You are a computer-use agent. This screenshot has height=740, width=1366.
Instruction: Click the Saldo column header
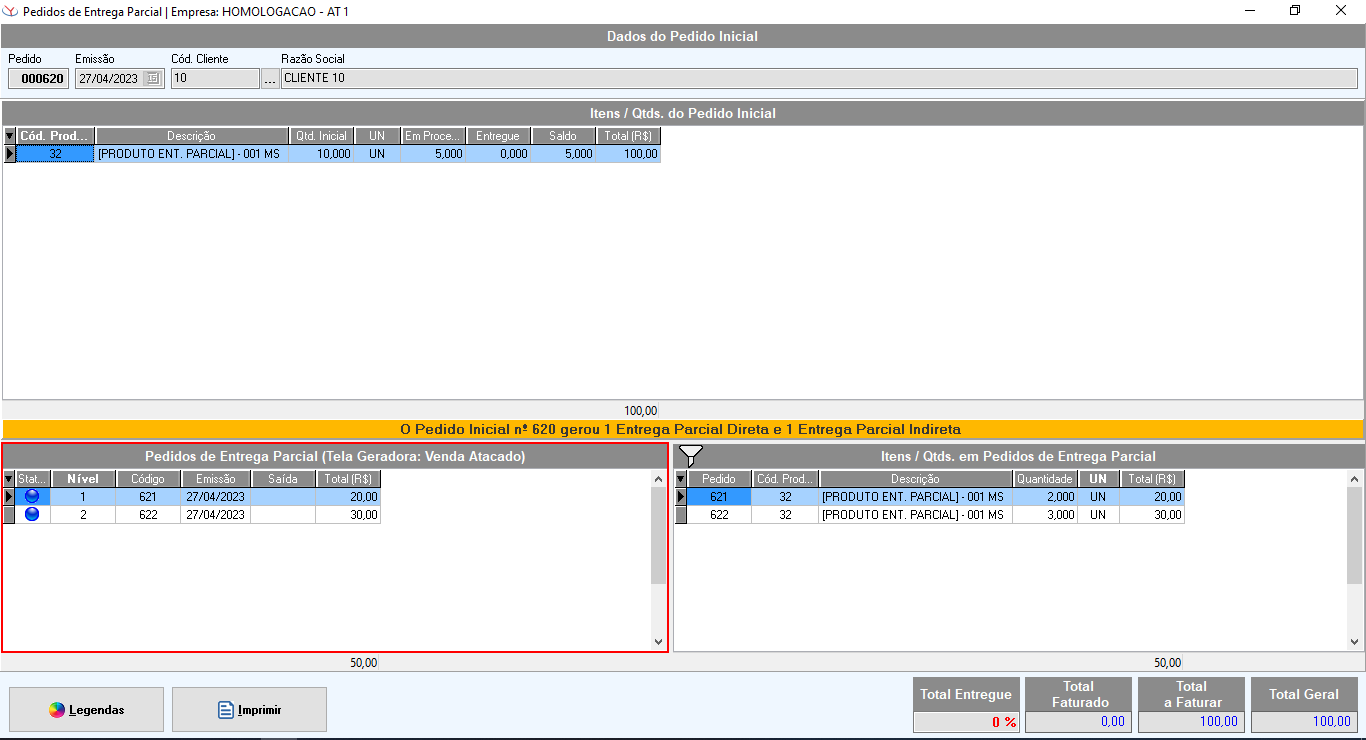coord(564,136)
